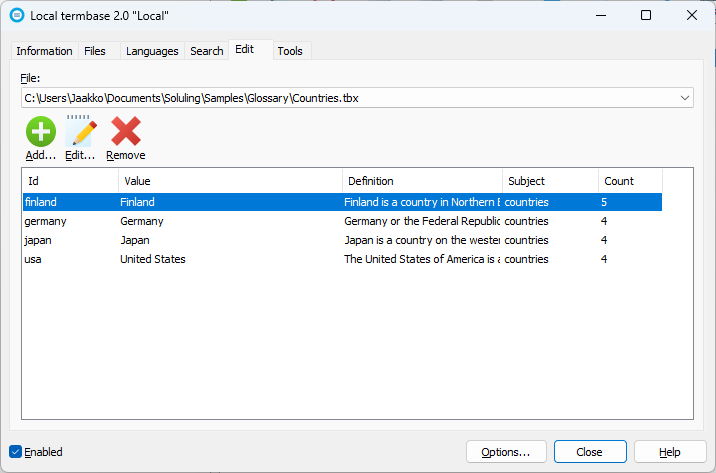The width and height of the screenshot is (716, 473).
Task: Click the pencil Edit icon
Action: 80,132
